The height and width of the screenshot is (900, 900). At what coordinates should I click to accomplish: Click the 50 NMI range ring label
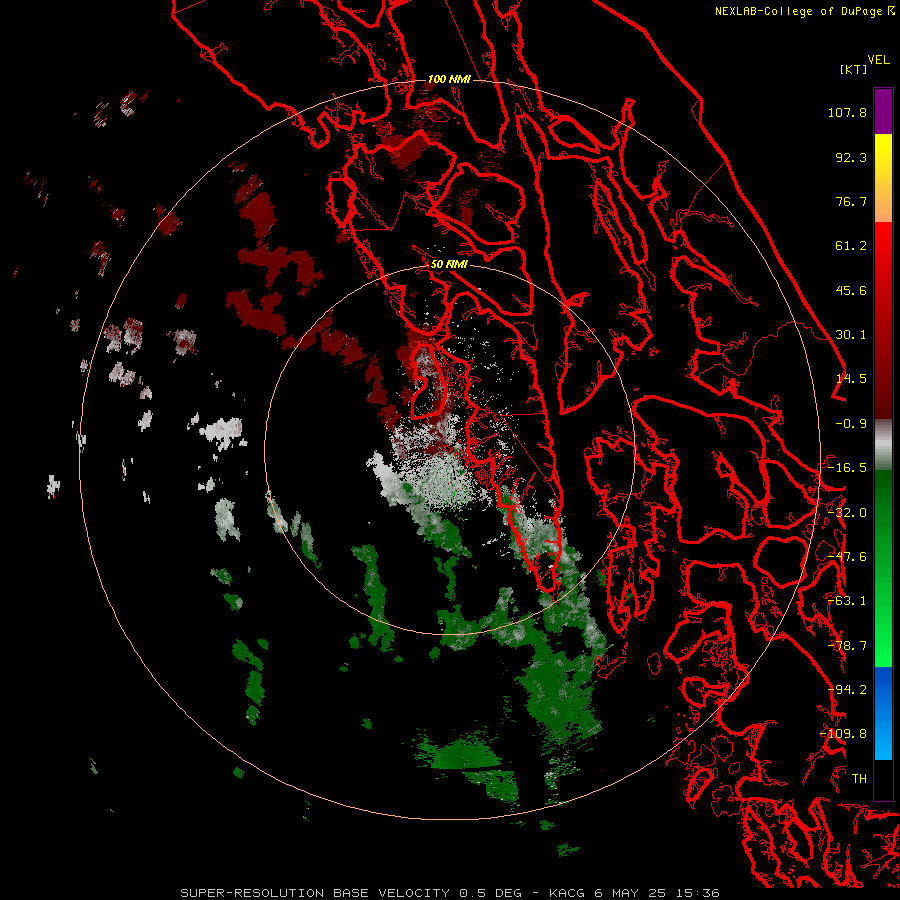point(449,265)
